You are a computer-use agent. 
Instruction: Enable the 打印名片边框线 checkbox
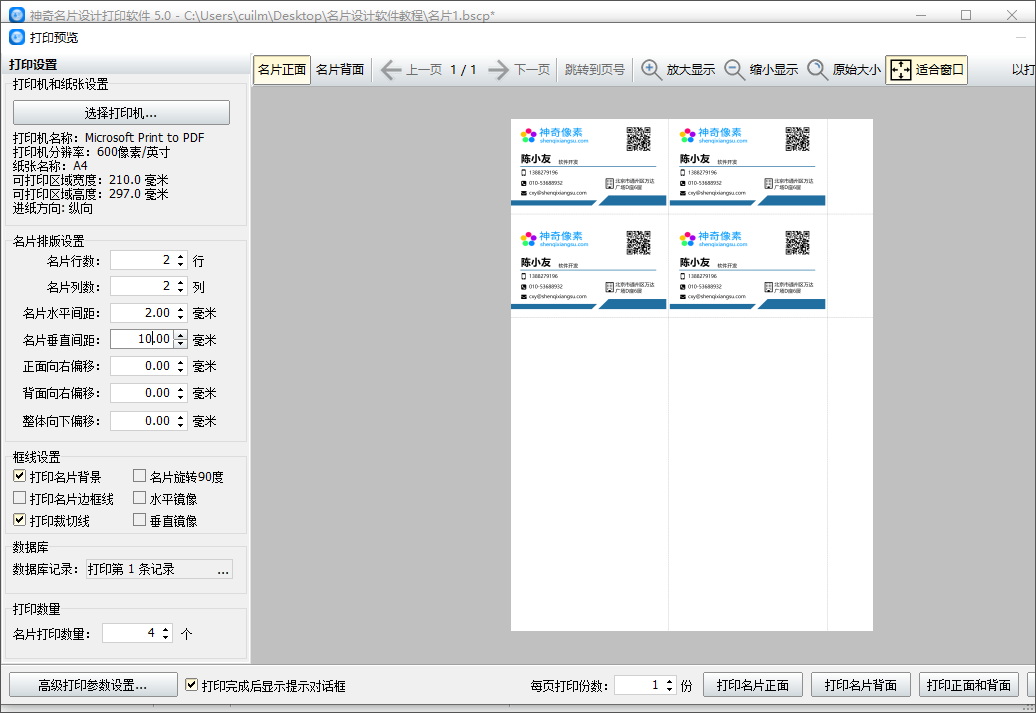pos(20,498)
